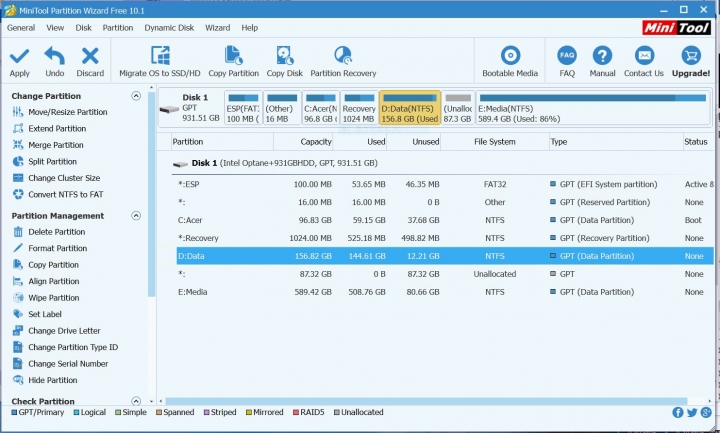Open the Manual help
This screenshot has width=720, height=433.
602,62
